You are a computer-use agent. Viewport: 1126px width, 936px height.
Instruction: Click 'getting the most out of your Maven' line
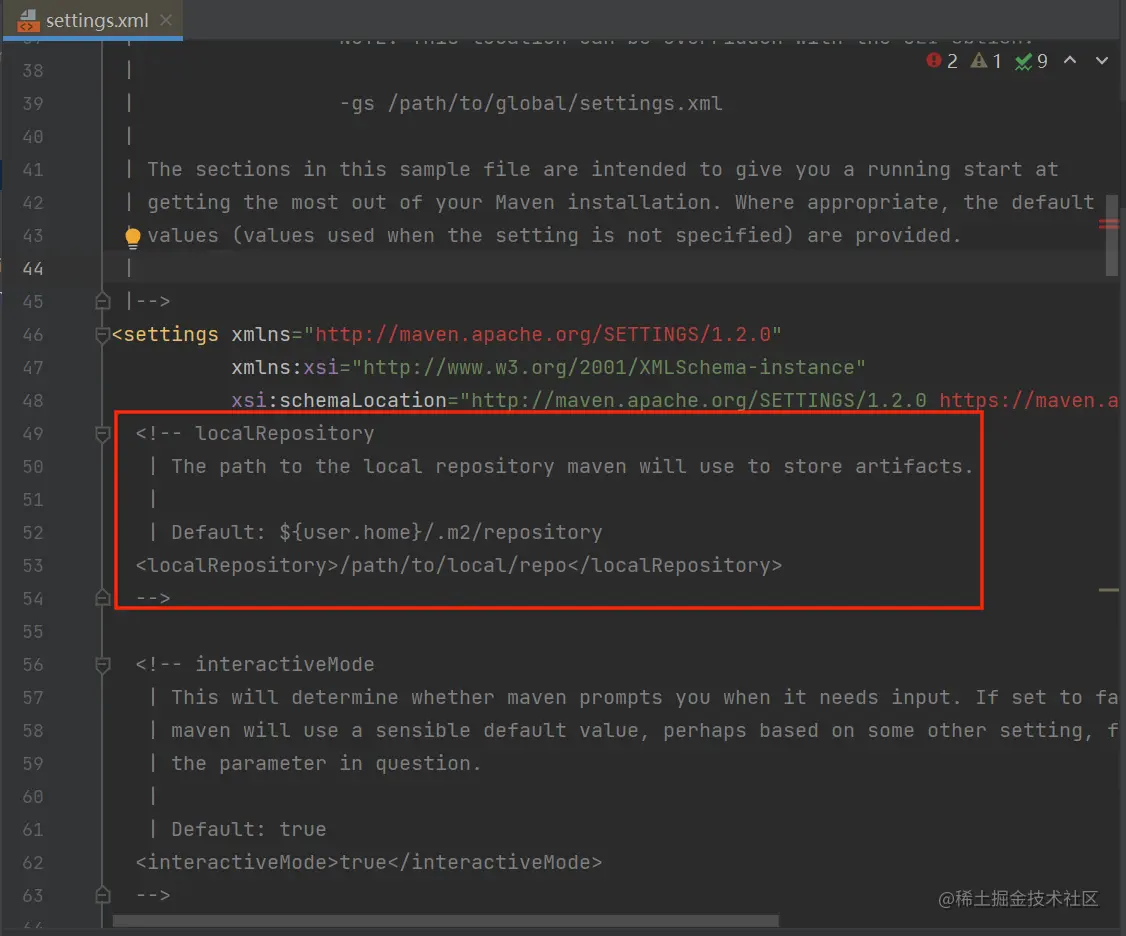620,203
